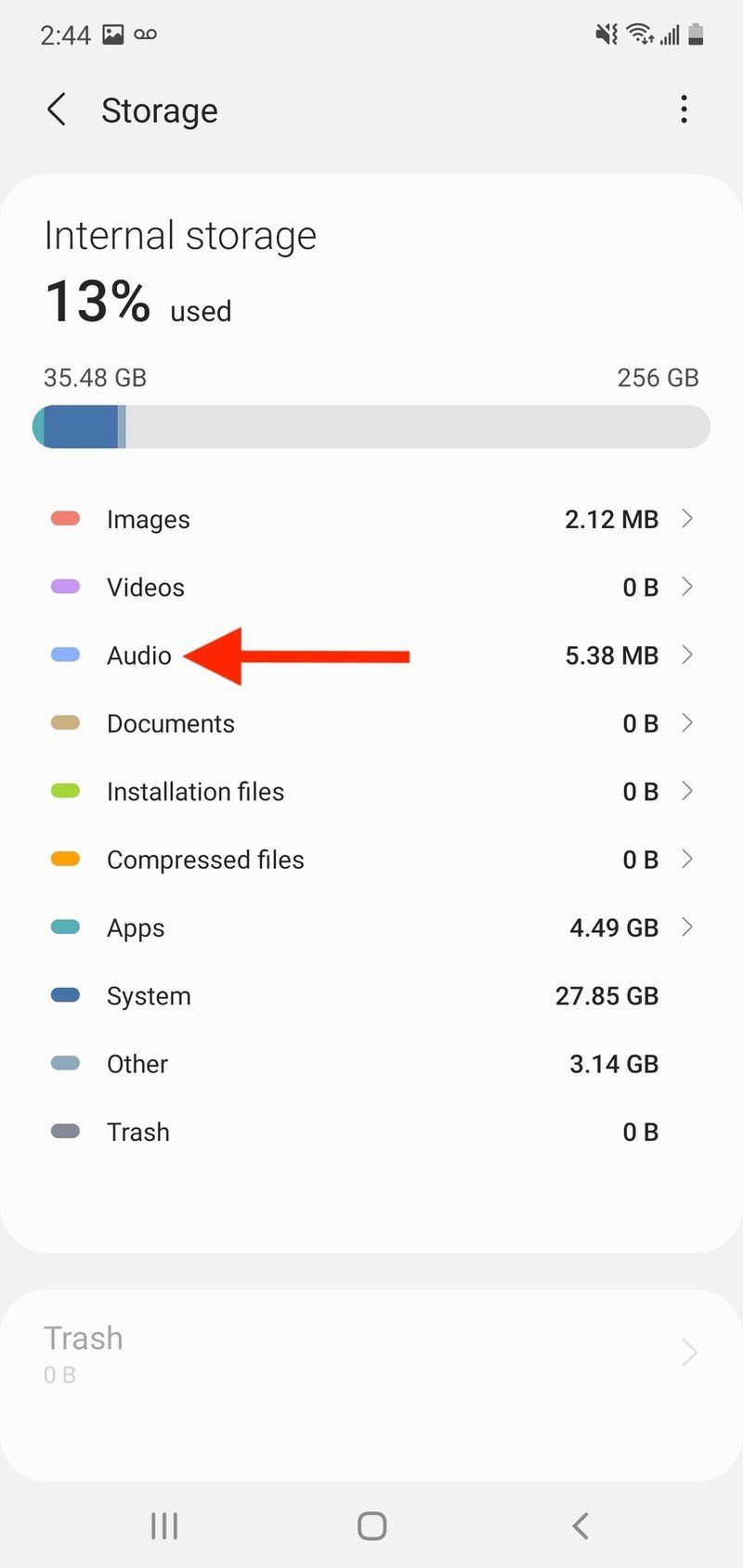Open the three-dot more options menu
The width and height of the screenshot is (743, 1568).
point(684,110)
